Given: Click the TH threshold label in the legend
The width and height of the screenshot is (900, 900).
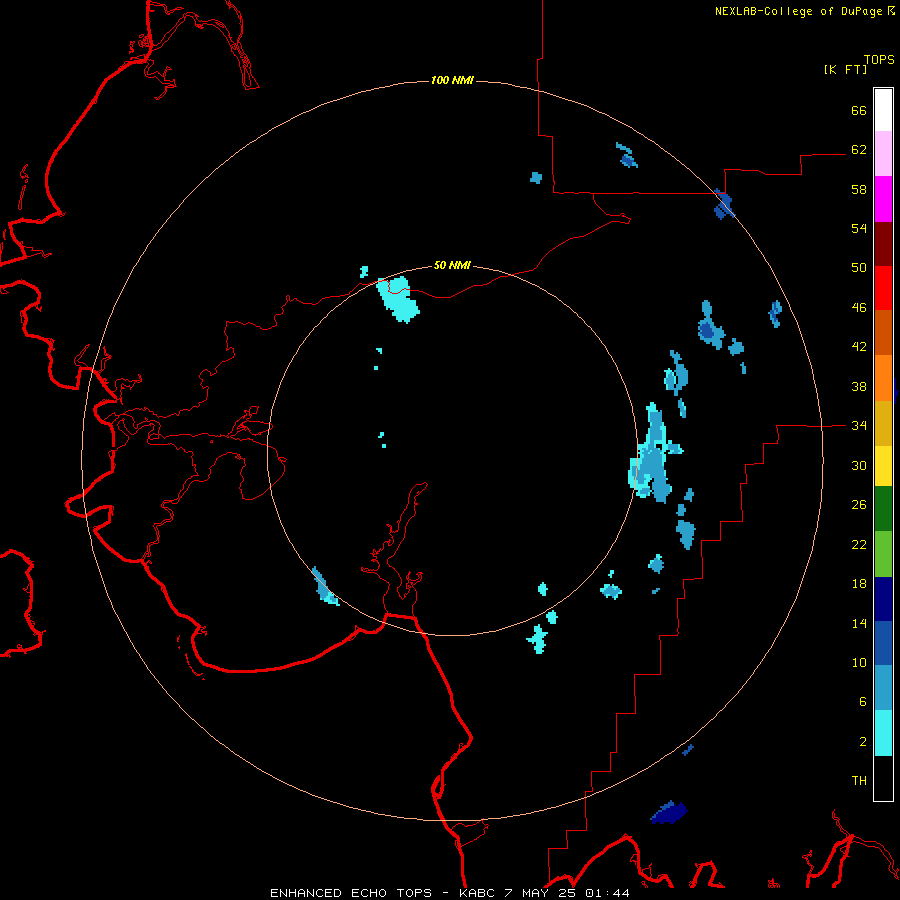Looking at the screenshot, I should pyautogui.click(x=859, y=780).
